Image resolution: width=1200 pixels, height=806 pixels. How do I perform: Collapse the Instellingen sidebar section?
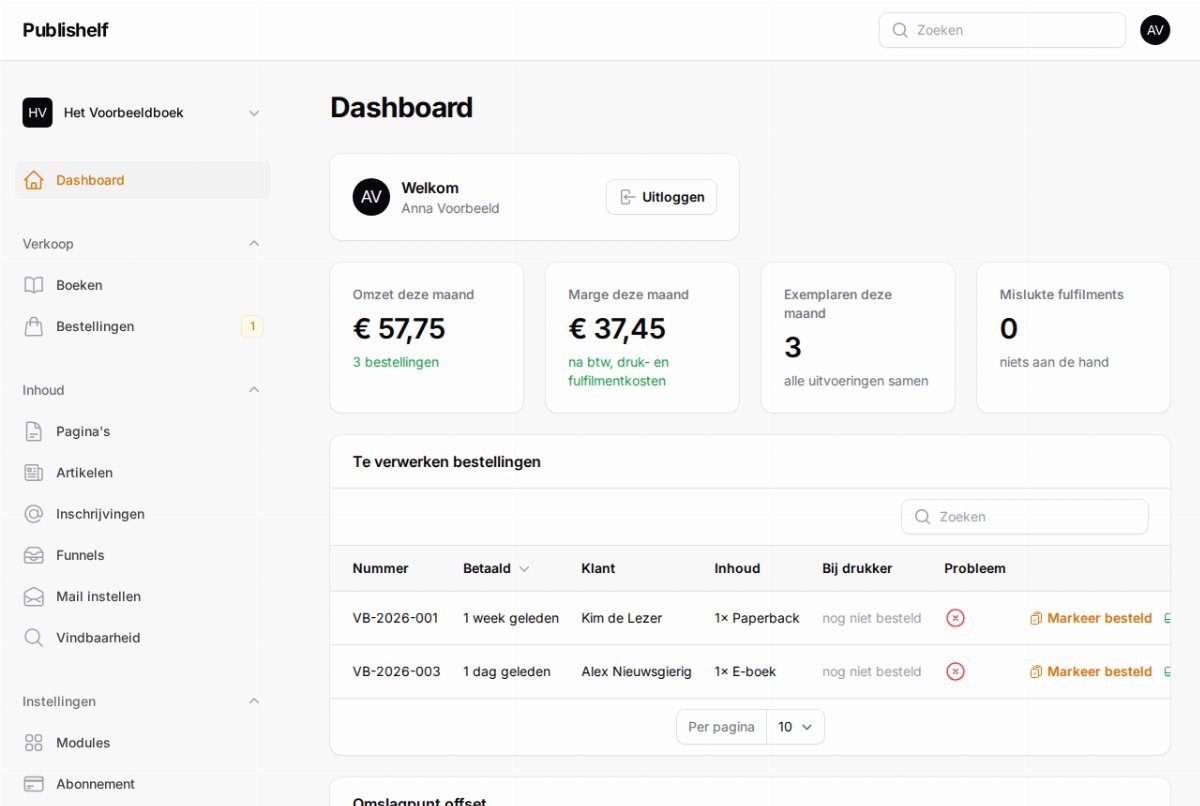coord(254,701)
